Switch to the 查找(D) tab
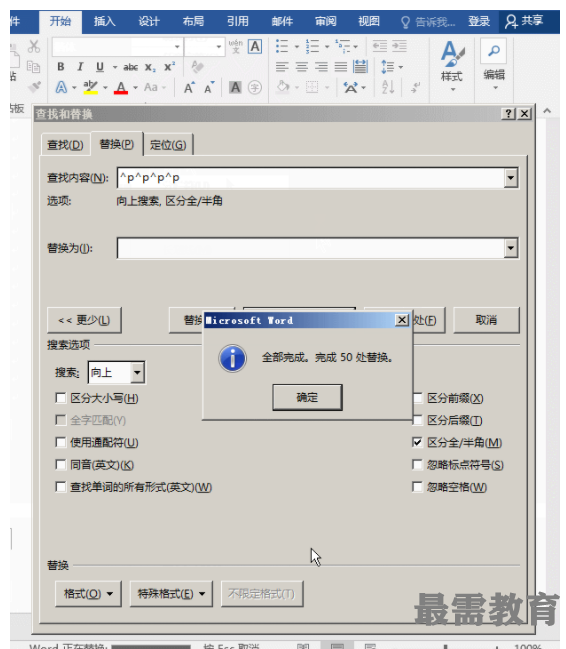This screenshot has height=649, width=566. pyautogui.click(x=65, y=145)
